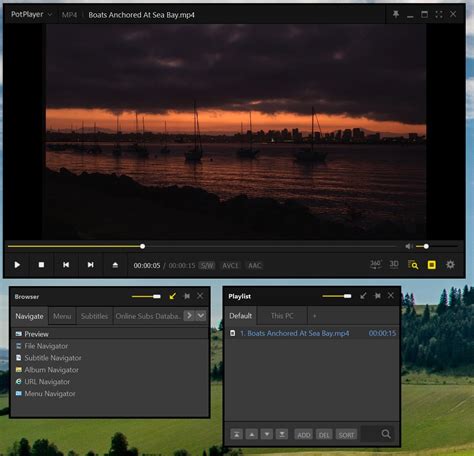Screen dimensions: 474x456
Task: Mute audio with the speaker icon
Action: click(408, 246)
